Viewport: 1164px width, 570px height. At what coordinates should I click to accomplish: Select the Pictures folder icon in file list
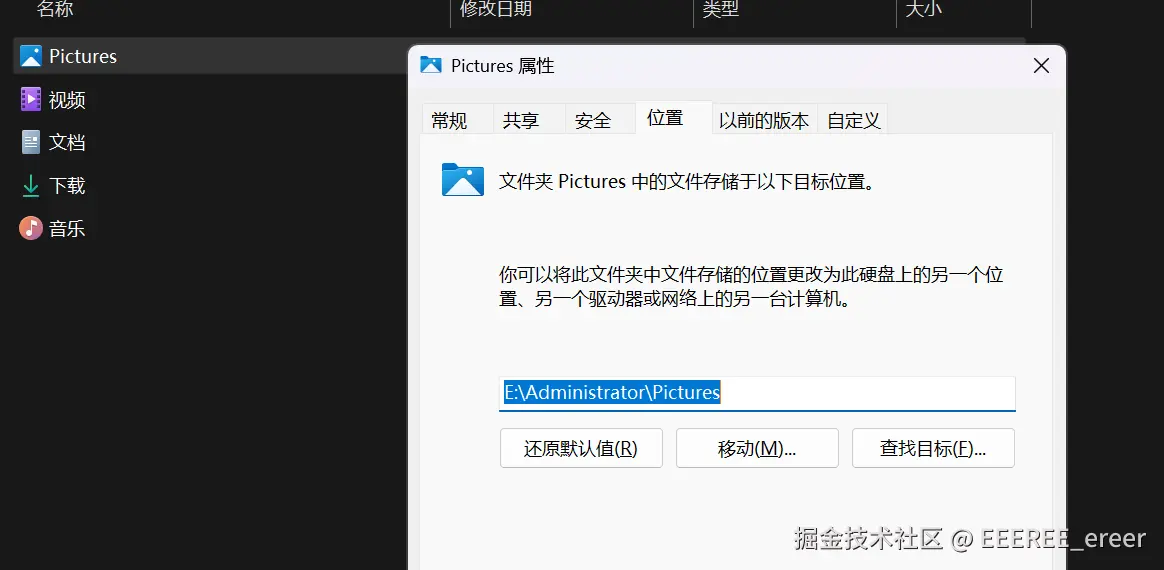pyautogui.click(x=30, y=56)
